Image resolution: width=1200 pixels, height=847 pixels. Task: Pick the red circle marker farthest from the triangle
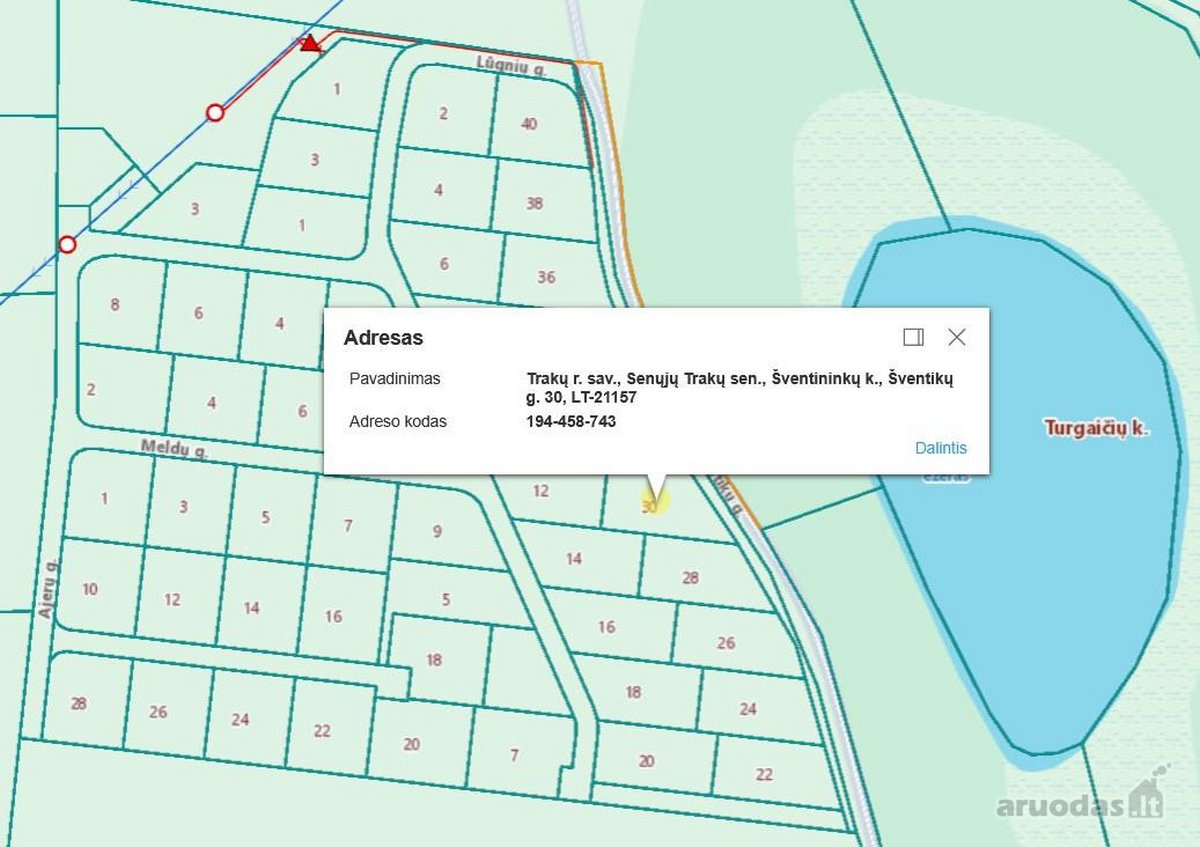[67, 244]
